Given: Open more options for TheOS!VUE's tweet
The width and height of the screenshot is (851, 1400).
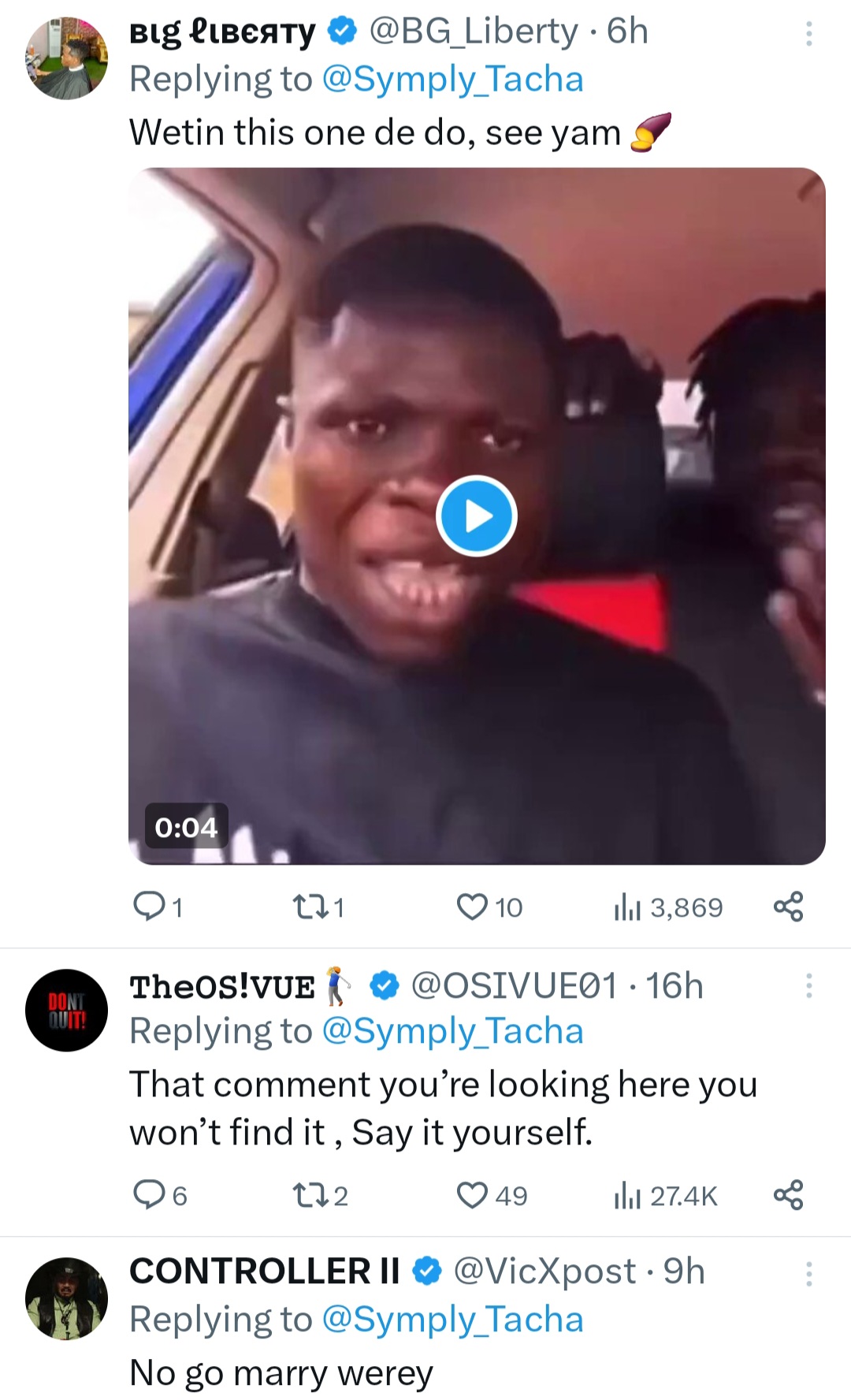Looking at the screenshot, I should (x=808, y=987).
